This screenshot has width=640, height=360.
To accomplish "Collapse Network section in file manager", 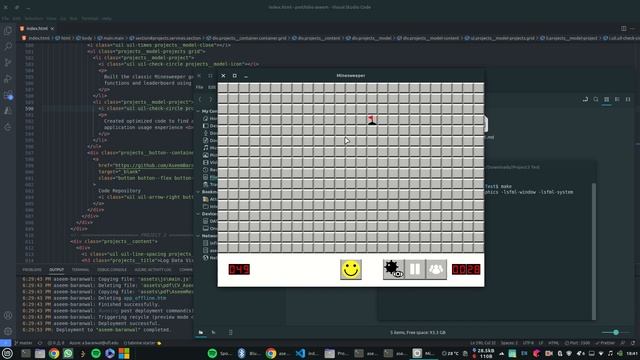I will [x=199, y=236].
